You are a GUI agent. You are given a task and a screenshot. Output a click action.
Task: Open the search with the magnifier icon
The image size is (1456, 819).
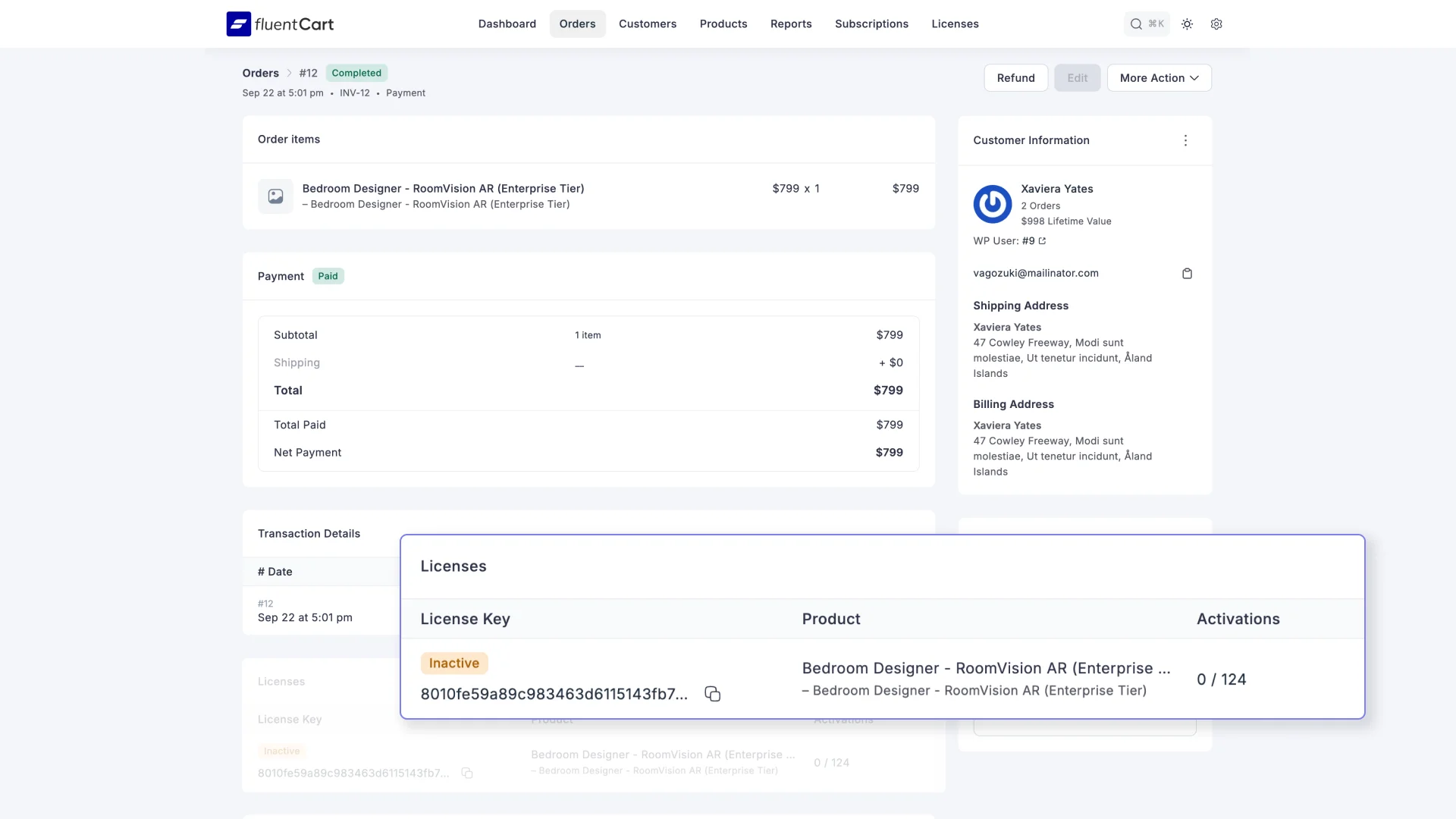(x=1136, y=24)
